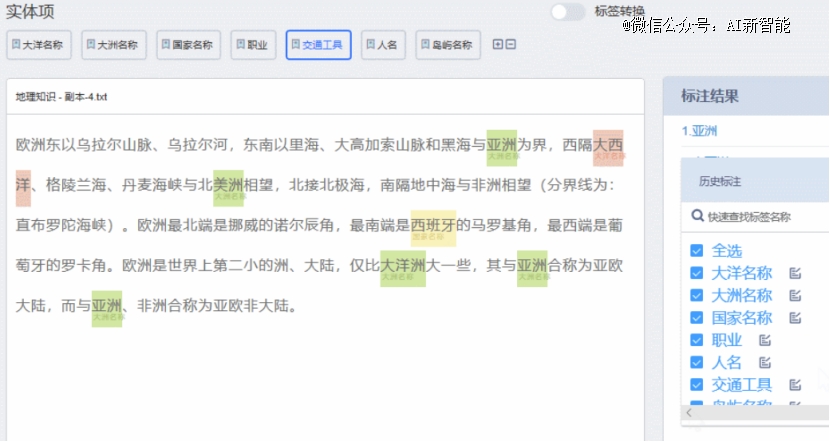
Task: Uncheck the 大洋名称 checkbox in history list
Action: tap(697, 273)
